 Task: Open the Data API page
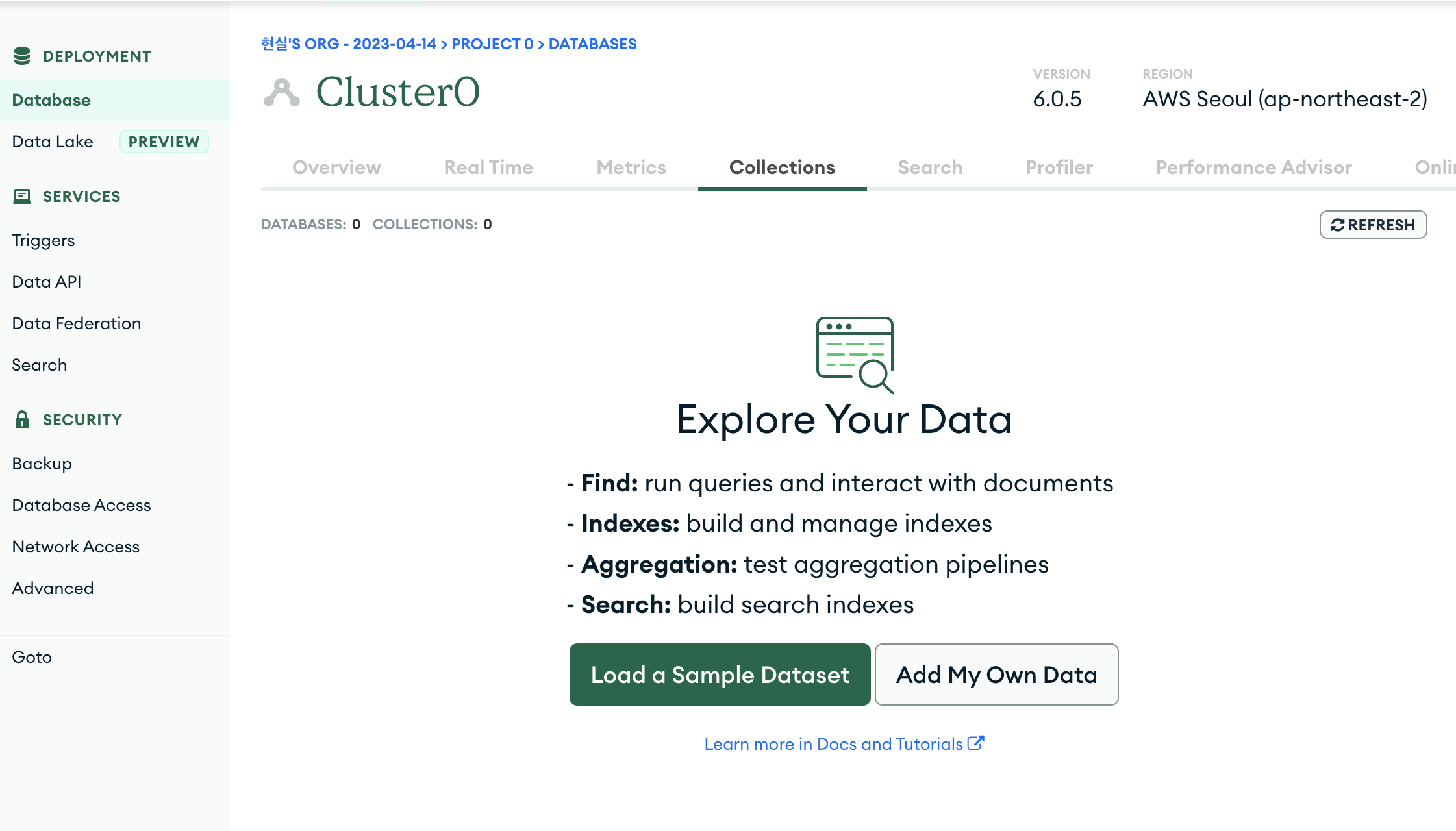[47, 282]
